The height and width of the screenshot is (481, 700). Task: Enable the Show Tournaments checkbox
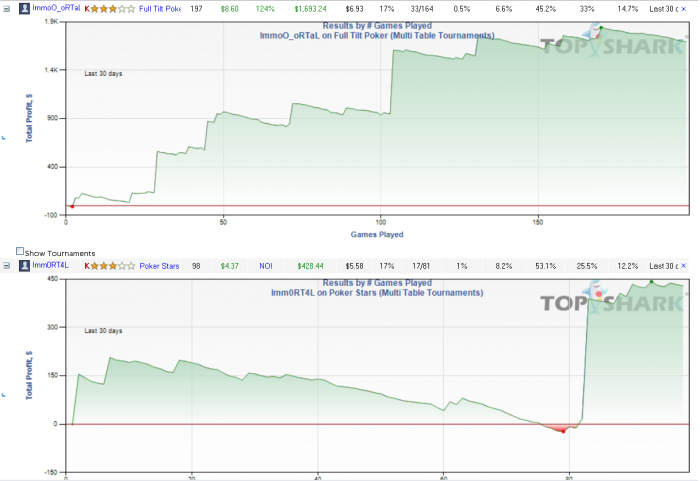20,251
